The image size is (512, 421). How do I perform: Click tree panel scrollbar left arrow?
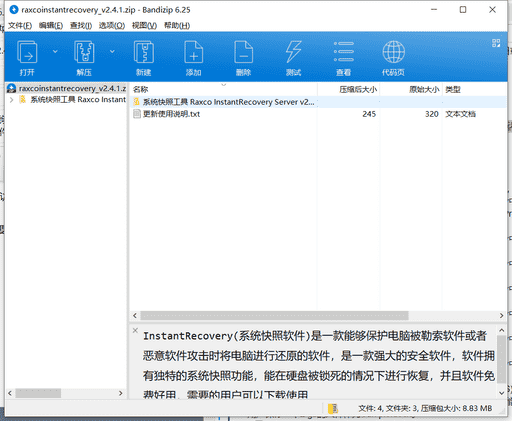[x=10, y=393]
